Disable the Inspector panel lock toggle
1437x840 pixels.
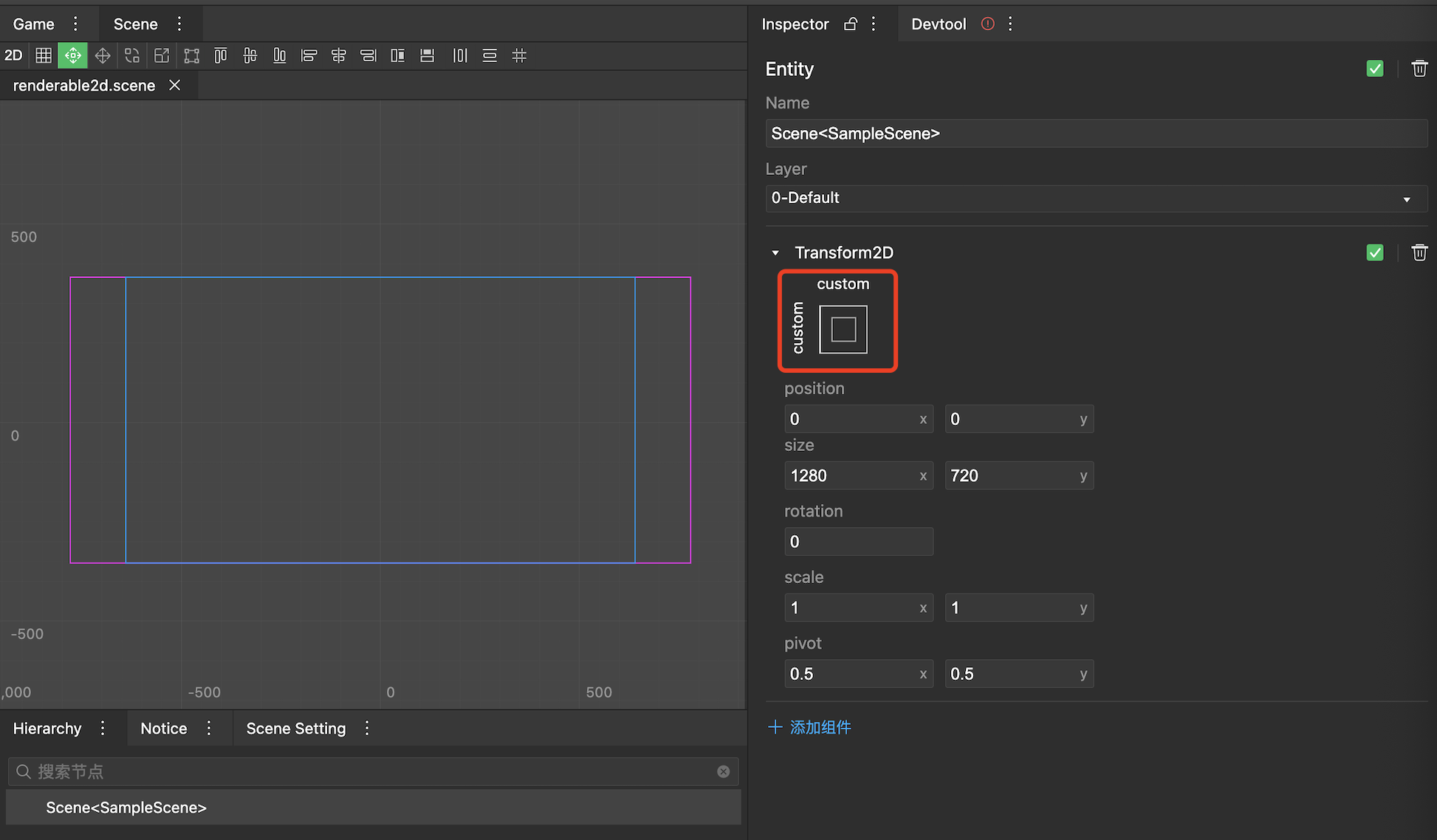tap(849, 24)
